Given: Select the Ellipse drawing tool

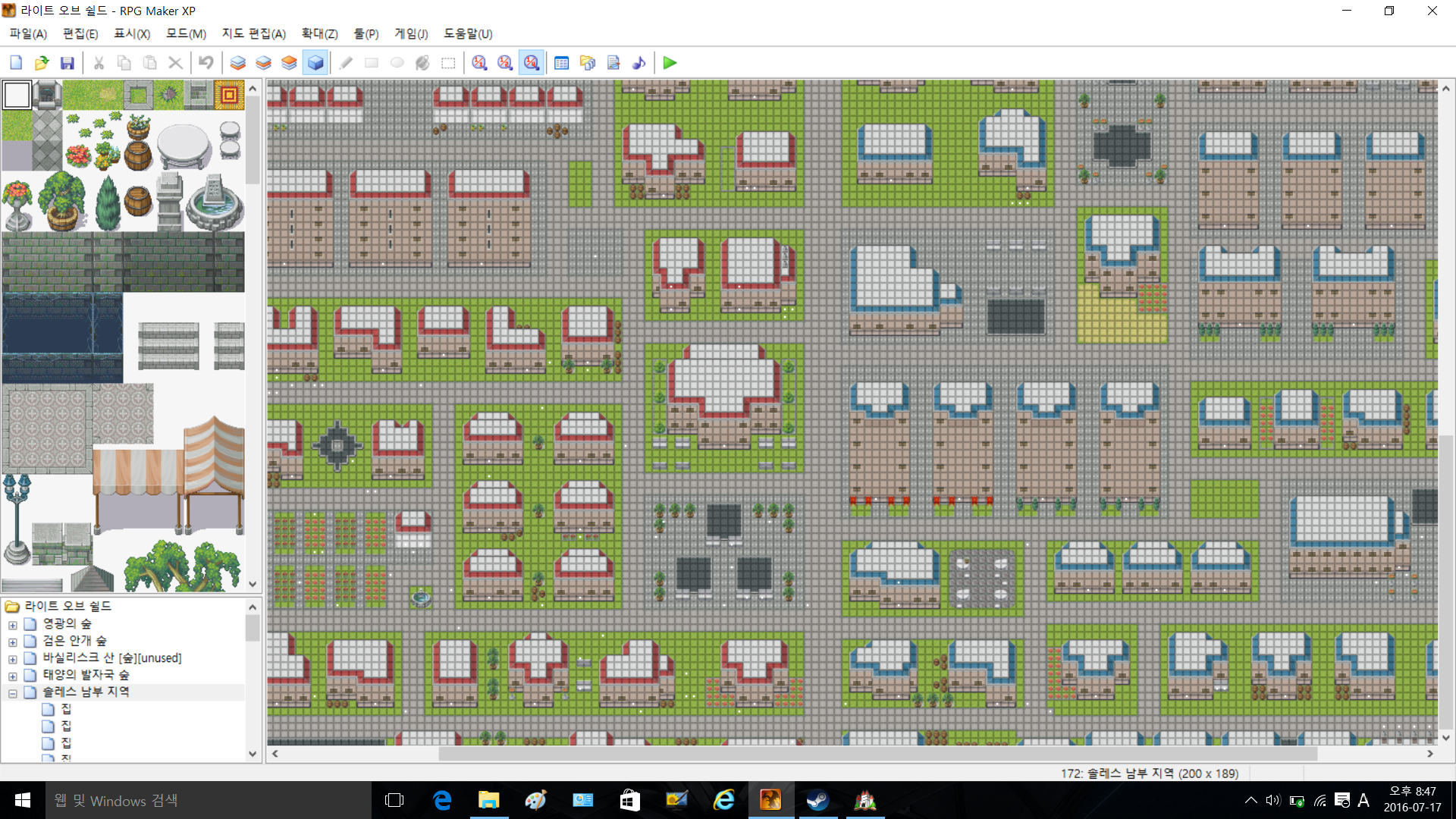Looking at the screenshot, I should [397, 63].
